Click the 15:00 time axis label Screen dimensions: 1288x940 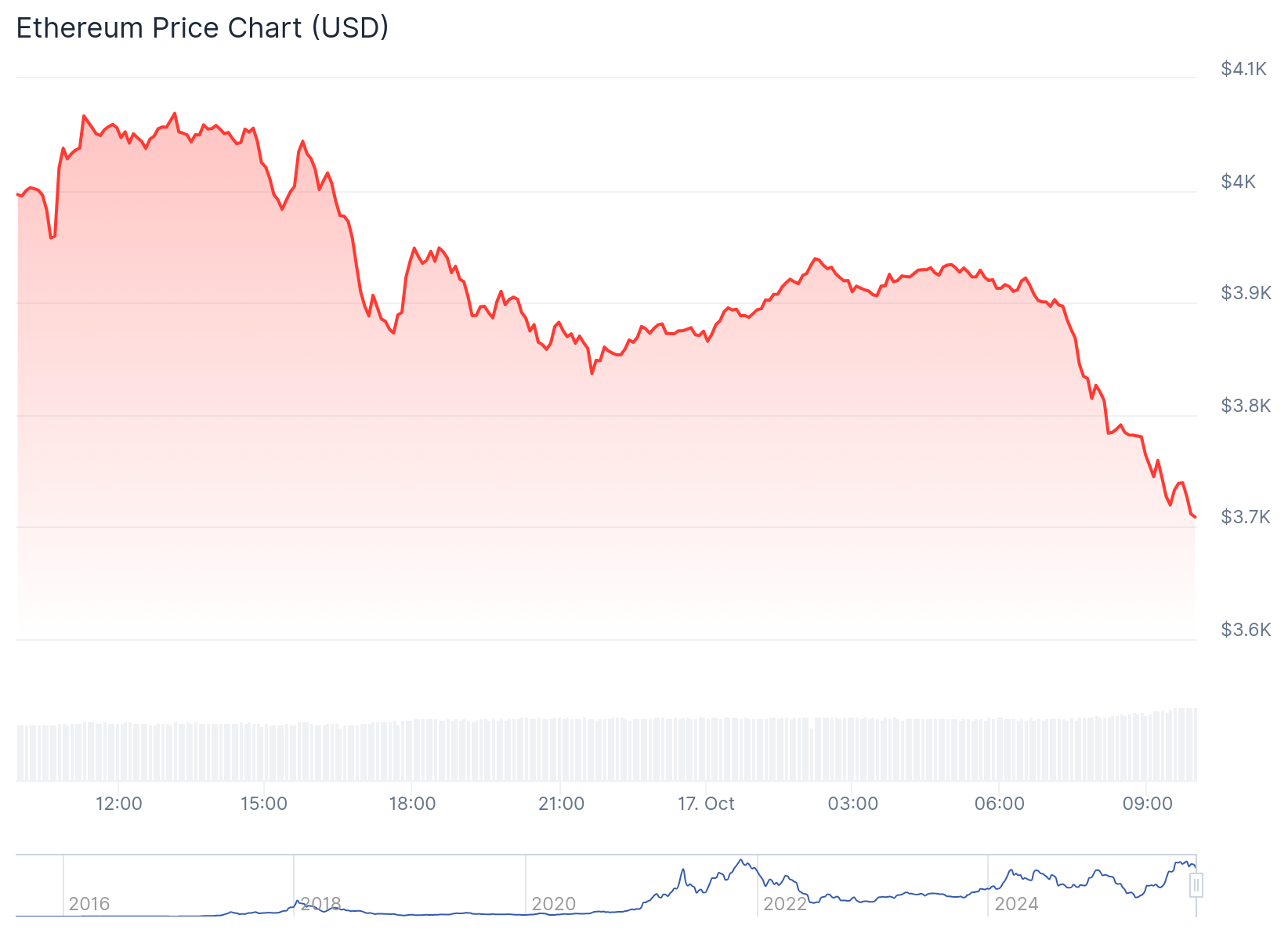pos(264,804)
